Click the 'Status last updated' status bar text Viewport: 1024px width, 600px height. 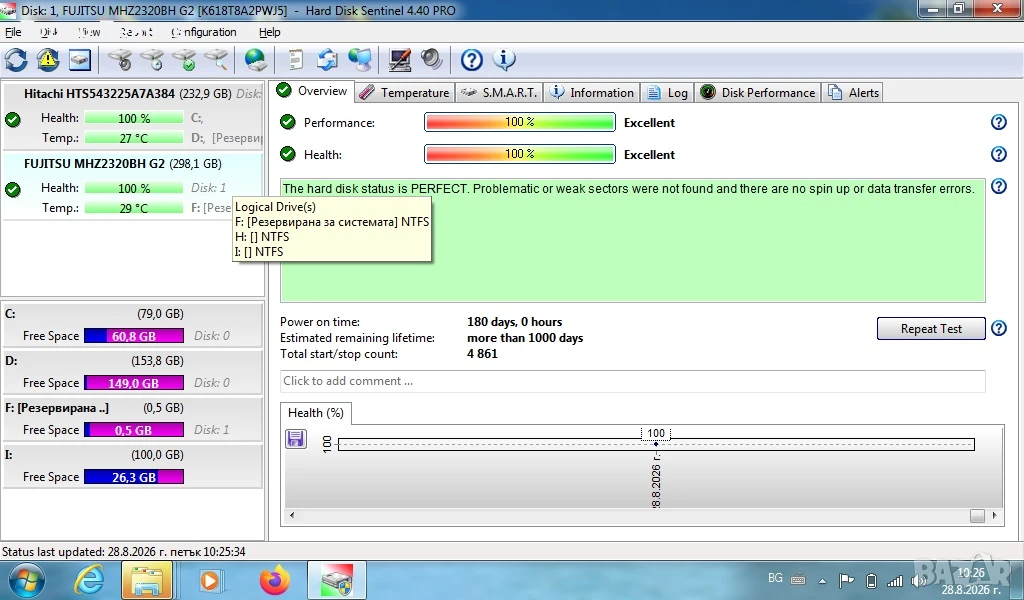(x=123, y=552)
